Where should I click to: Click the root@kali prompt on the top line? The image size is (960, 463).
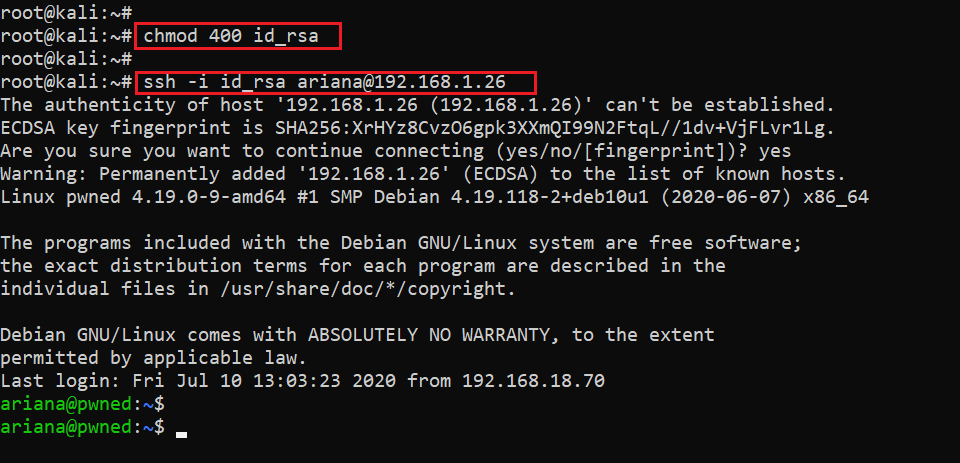tap(65, 13)
